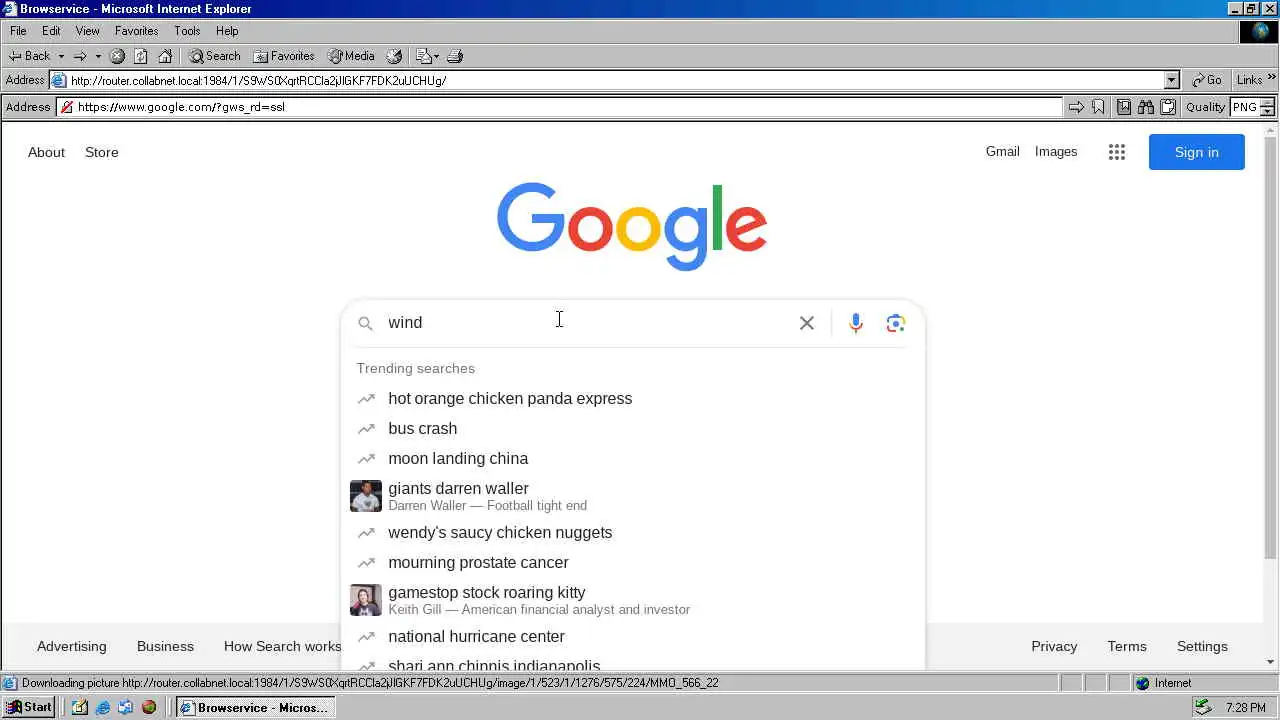Refresh the page with the Refresh icon
The height and width of the screenshot is (720, 1280).
(141, 56)
